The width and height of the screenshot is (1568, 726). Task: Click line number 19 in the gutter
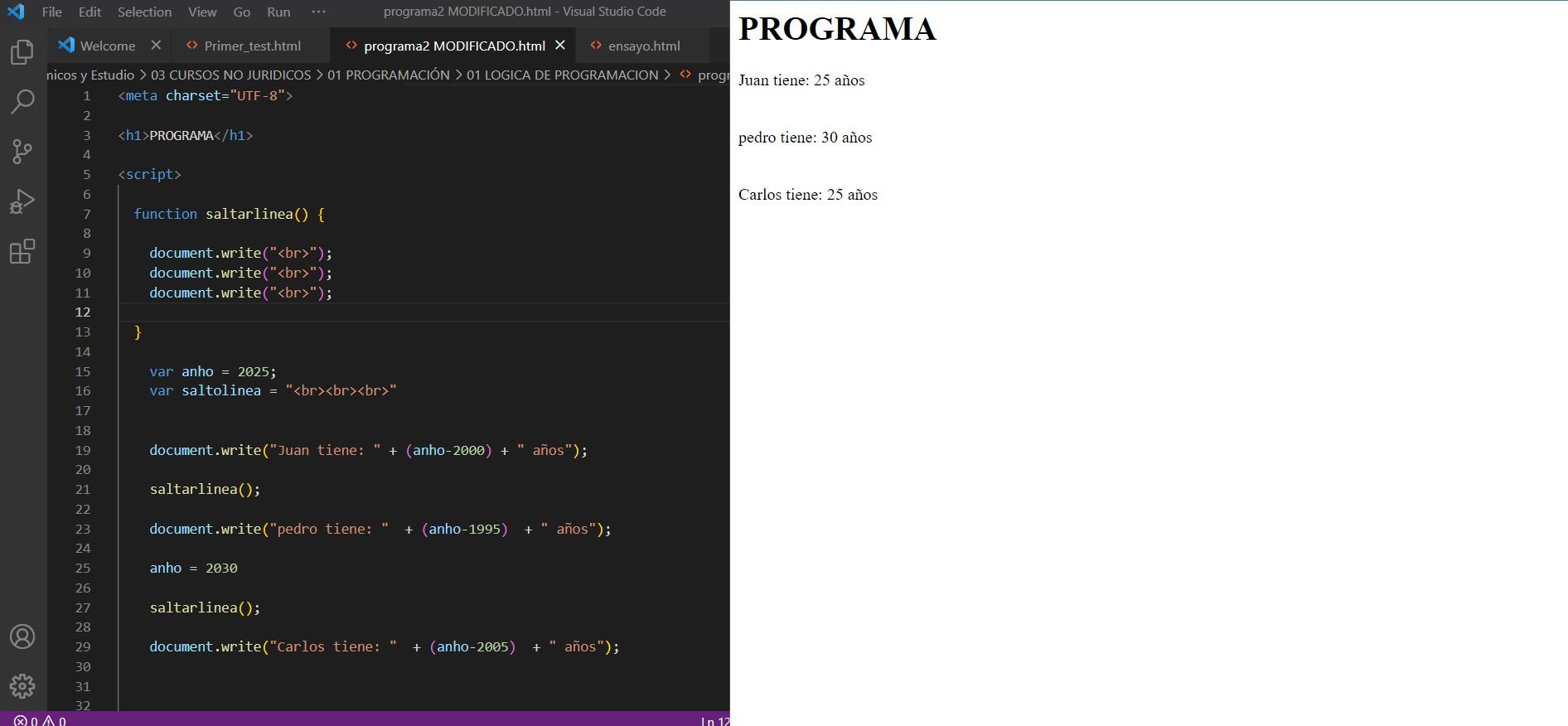[83, 450]
